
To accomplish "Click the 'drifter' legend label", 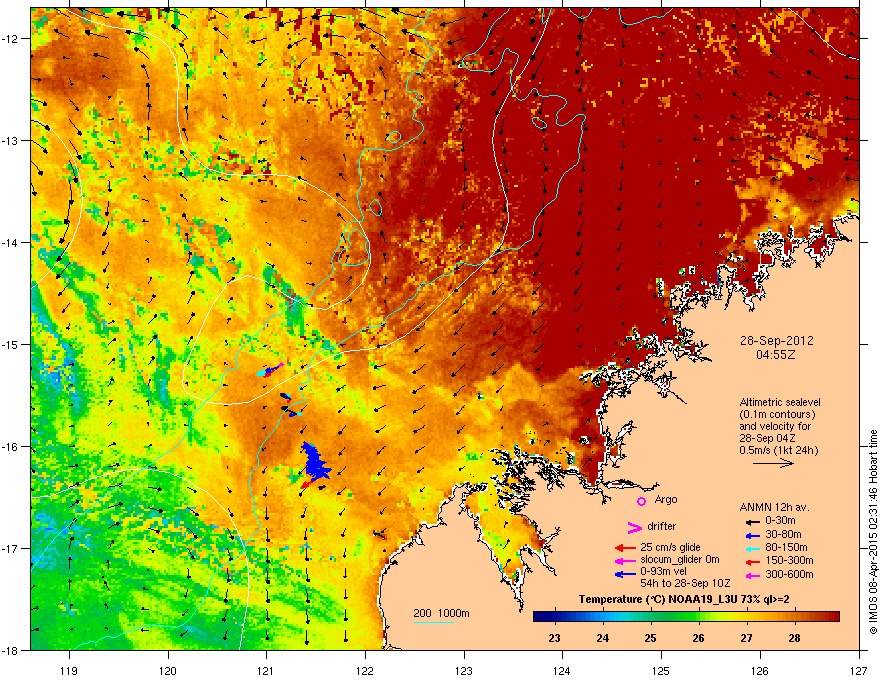I will [662, 526].
